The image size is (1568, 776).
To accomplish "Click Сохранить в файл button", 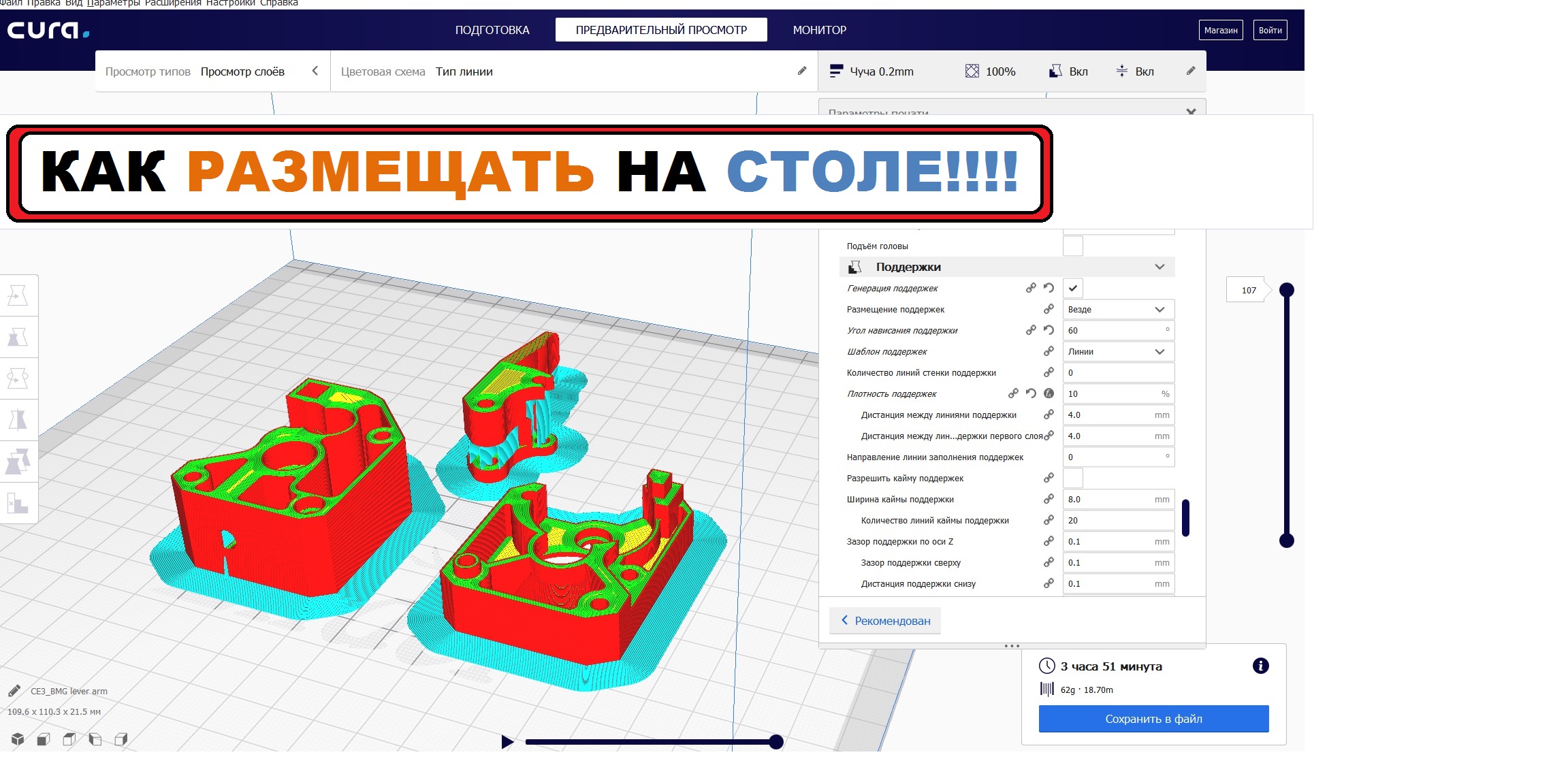I will 1153,719.
